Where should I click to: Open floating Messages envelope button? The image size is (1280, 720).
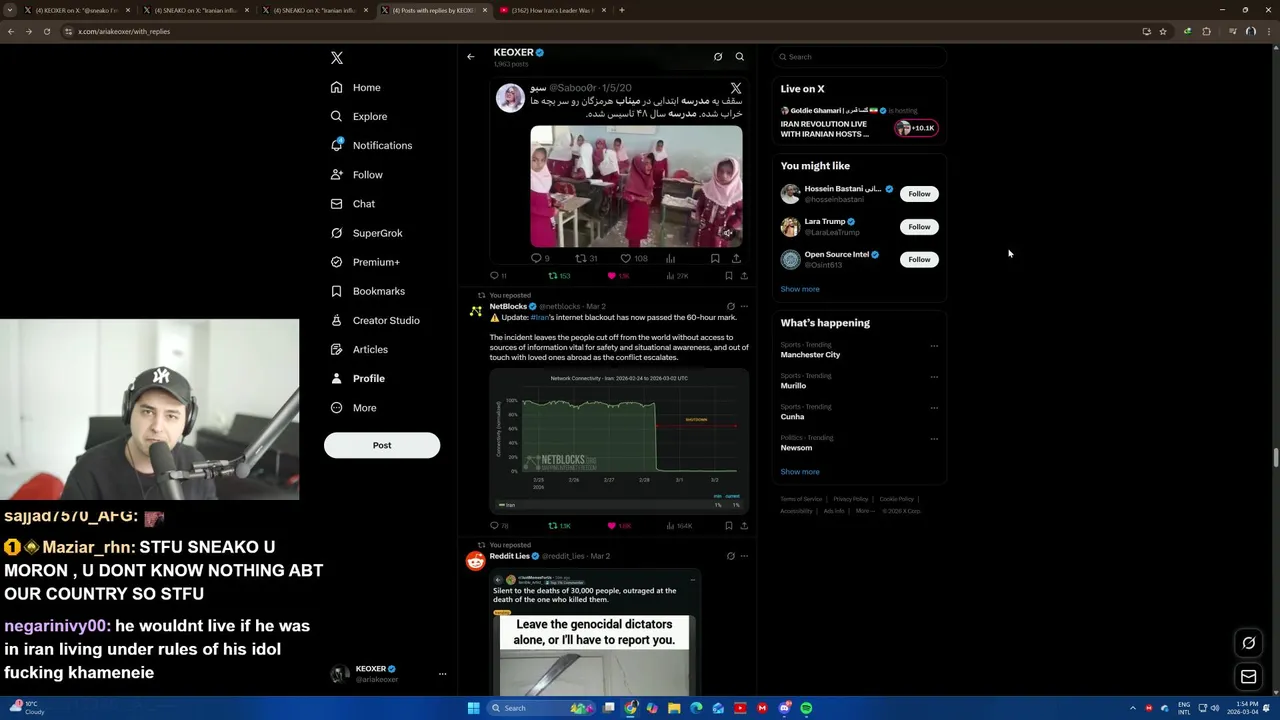(1249, 677)
